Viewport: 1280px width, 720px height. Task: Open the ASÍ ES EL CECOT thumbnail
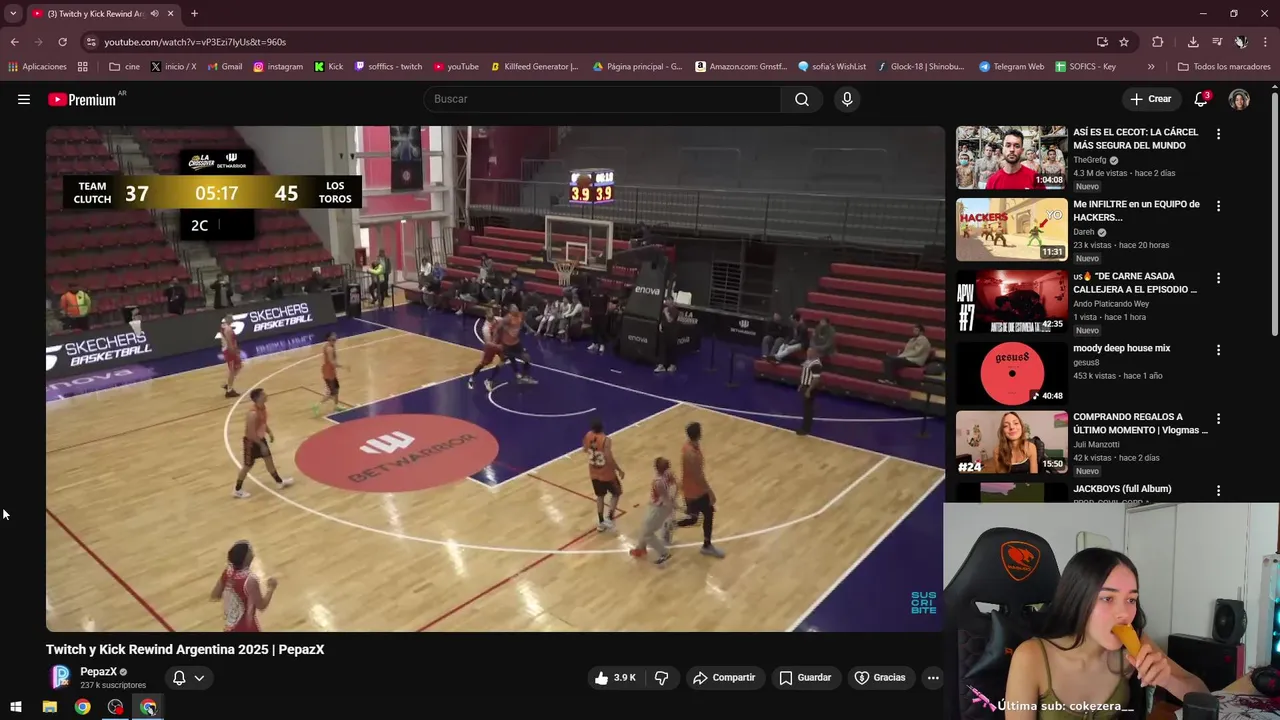(x=1011, y=157)
